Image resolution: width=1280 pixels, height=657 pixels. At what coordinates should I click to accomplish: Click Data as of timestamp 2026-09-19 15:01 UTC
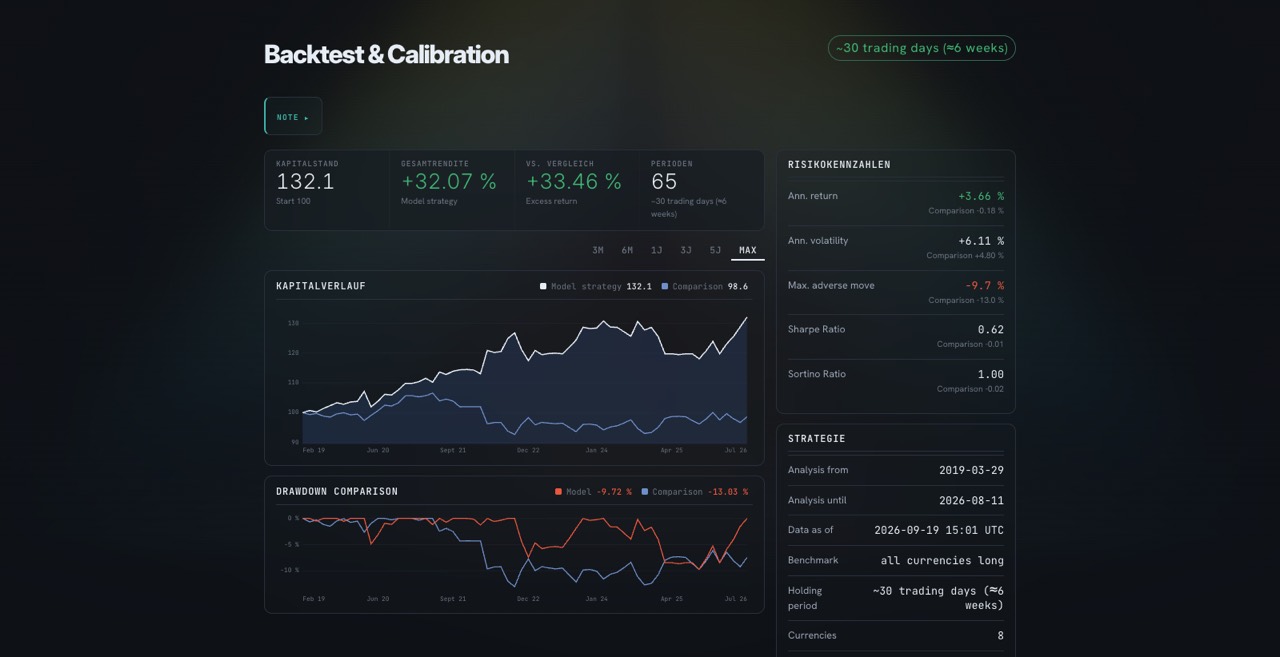pyautogui.click(x=939, y=530)
